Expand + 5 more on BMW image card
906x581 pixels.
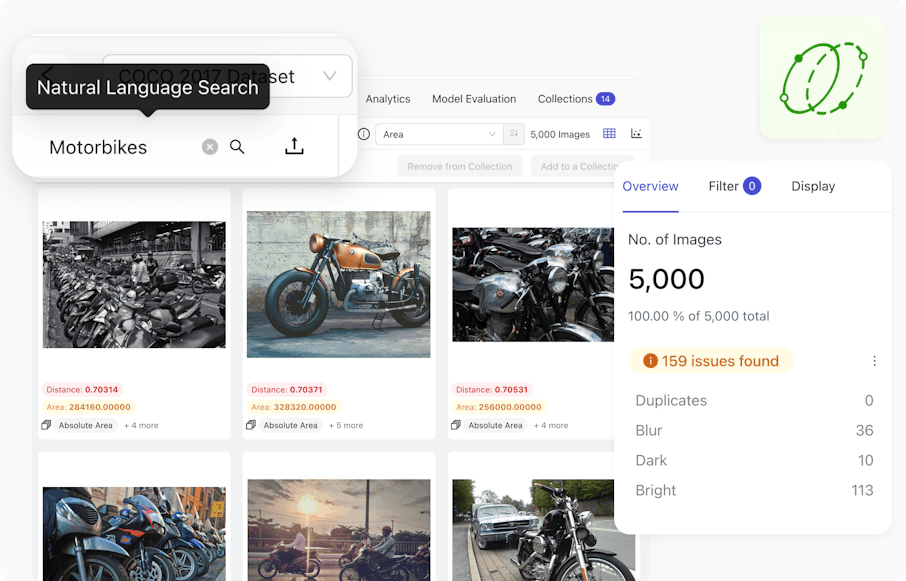(x=346, y=425)
